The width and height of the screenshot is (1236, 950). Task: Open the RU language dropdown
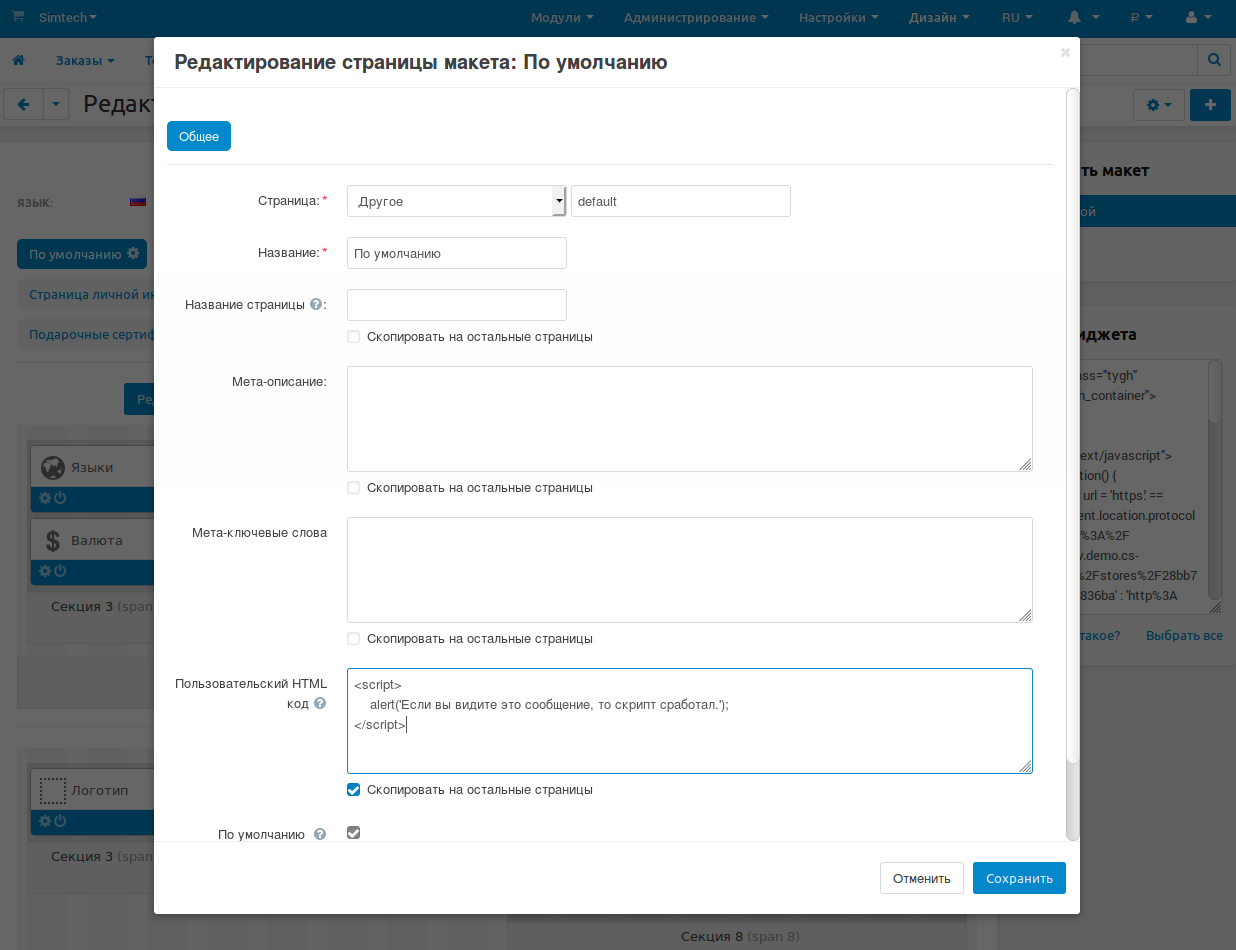(1018, 18)
